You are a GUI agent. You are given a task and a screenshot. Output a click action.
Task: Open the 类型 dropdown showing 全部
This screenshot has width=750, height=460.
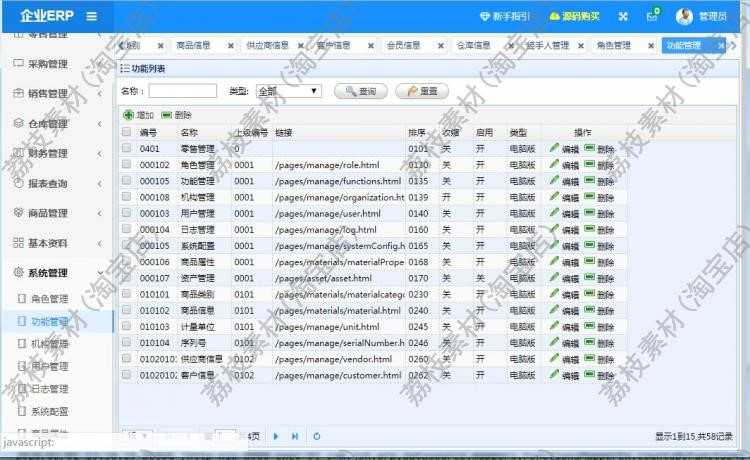point(289,91)
